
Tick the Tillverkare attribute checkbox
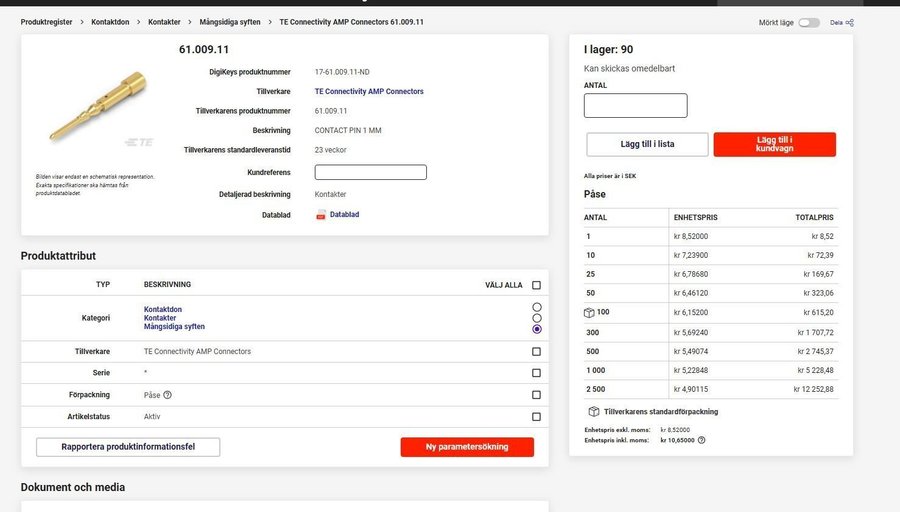point(536,352)
